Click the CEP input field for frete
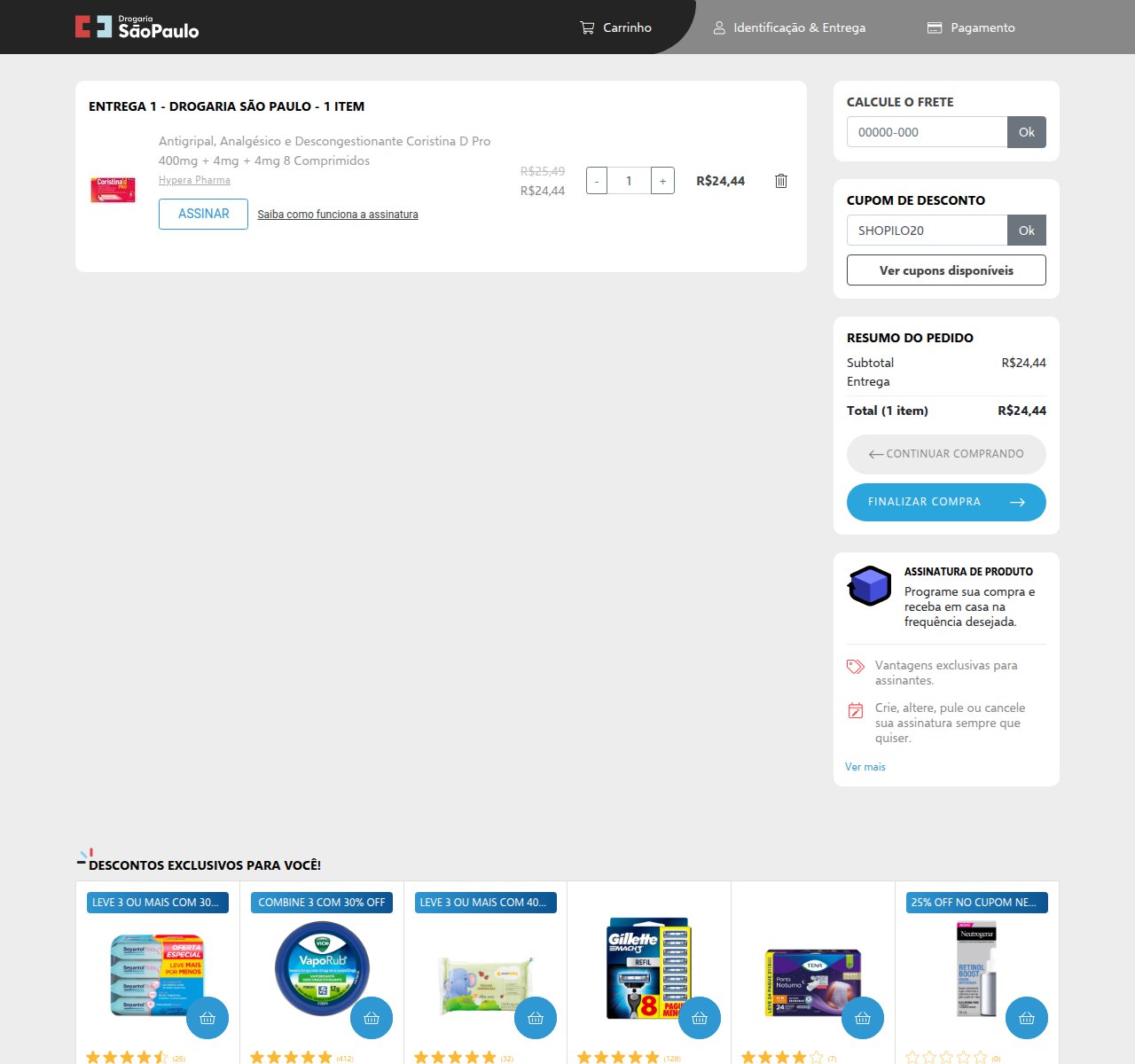Image resolution: width=1135 pixels, height=1064 pixels. coord(927,132)
